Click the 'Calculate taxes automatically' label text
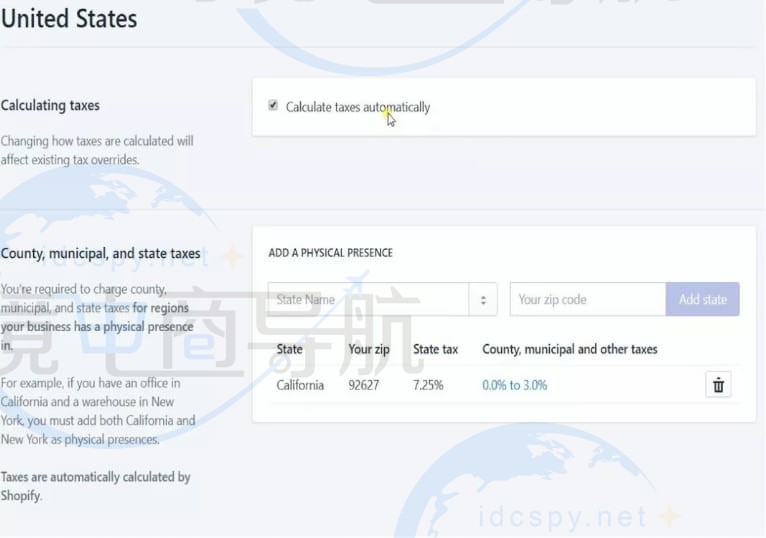Viewport: 766px width, 538px height. (x=357, y=107)
